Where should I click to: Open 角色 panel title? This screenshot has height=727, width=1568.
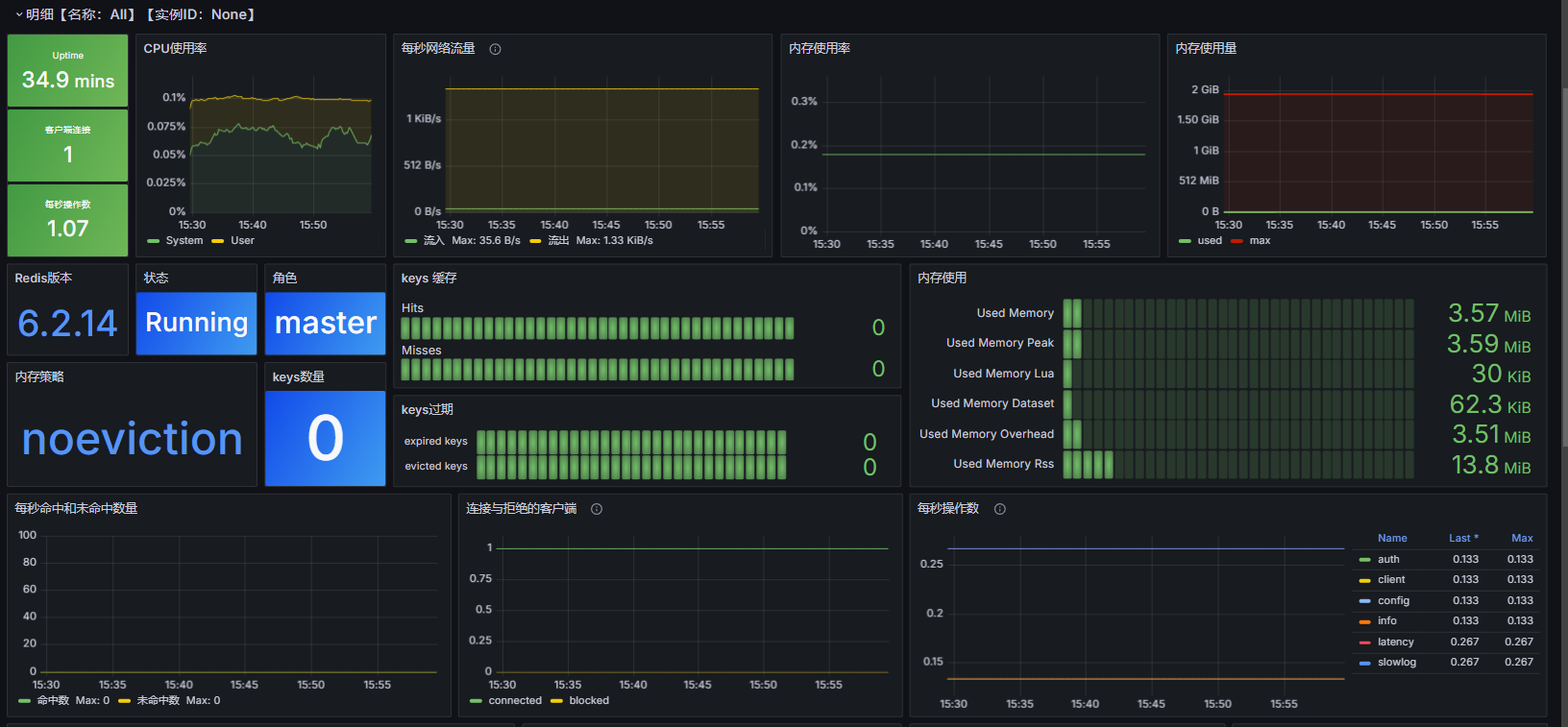tap(284, 279)
